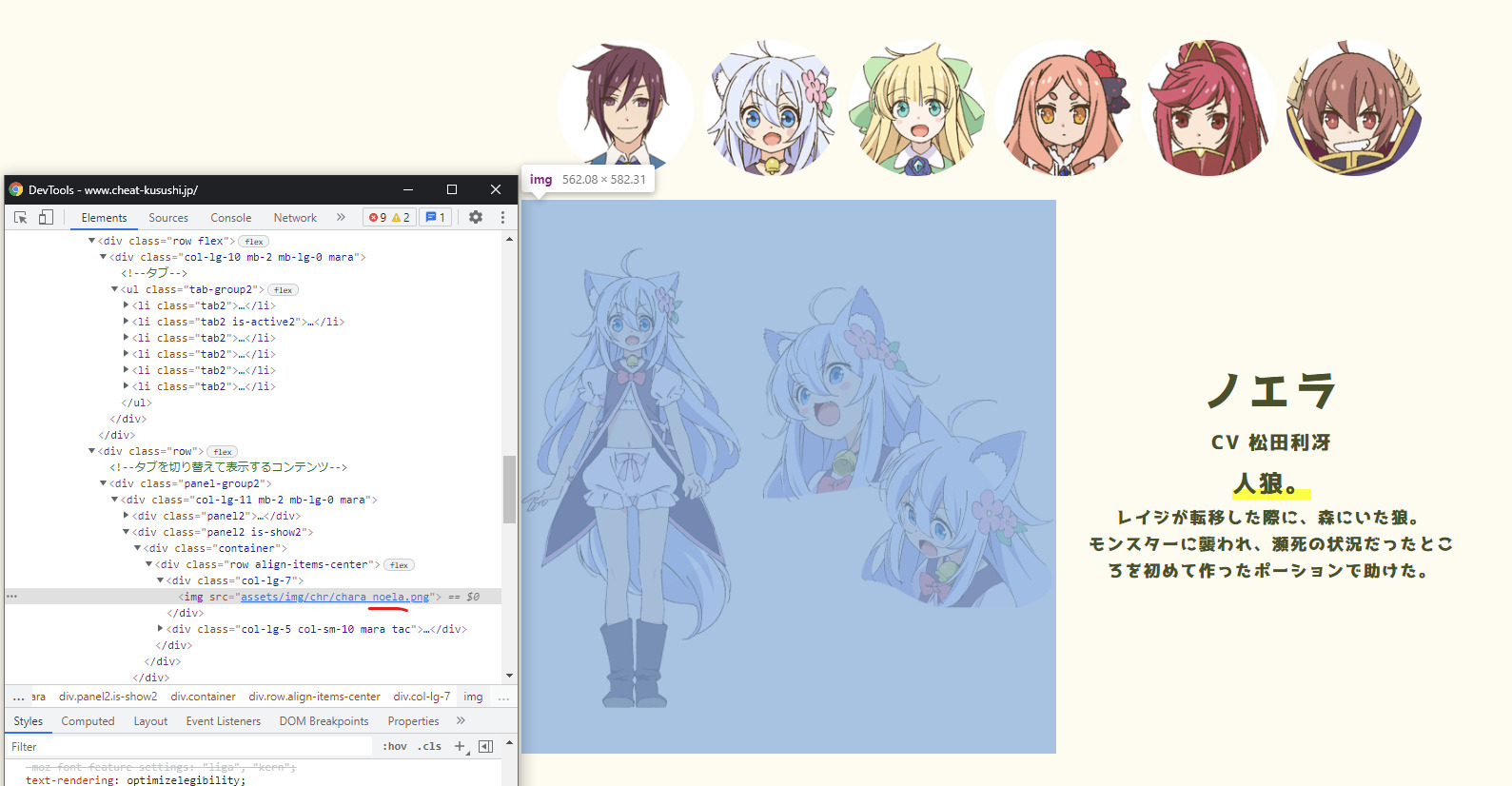Click the styles Filter input field
This screenshot has height=786, width=1512.
tap(190, 747)
